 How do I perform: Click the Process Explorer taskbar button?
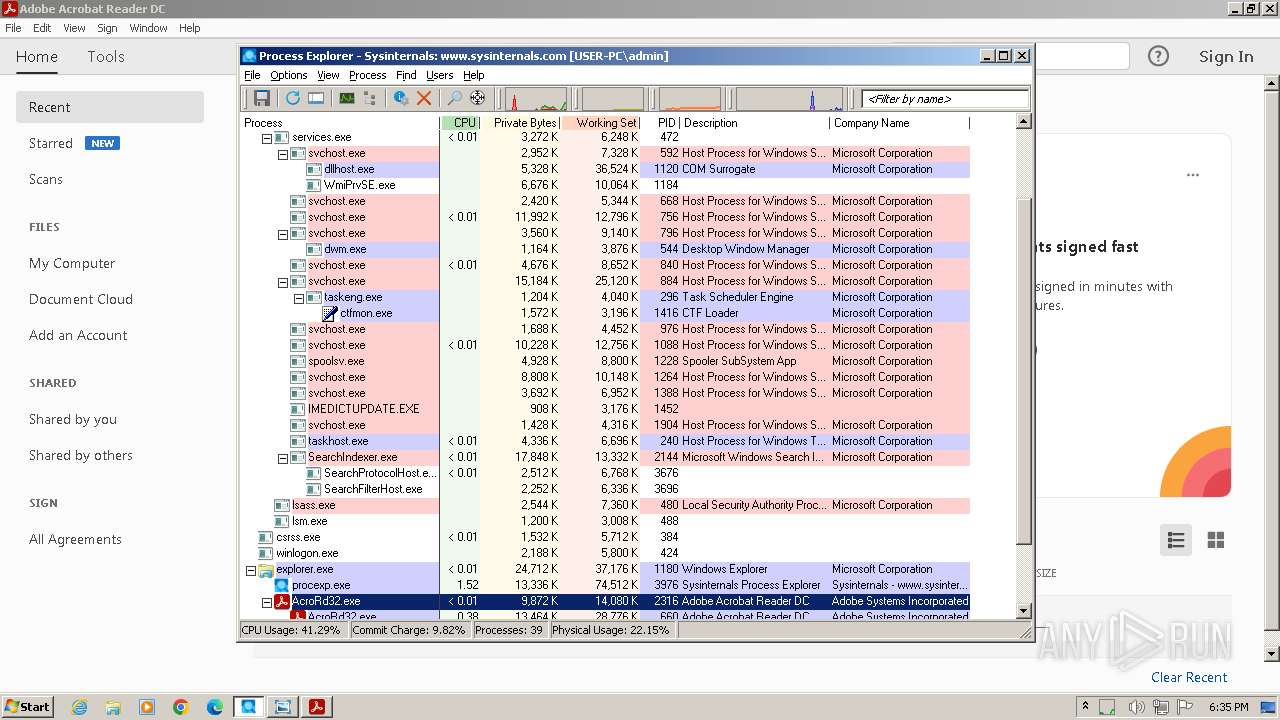point(249,707)
